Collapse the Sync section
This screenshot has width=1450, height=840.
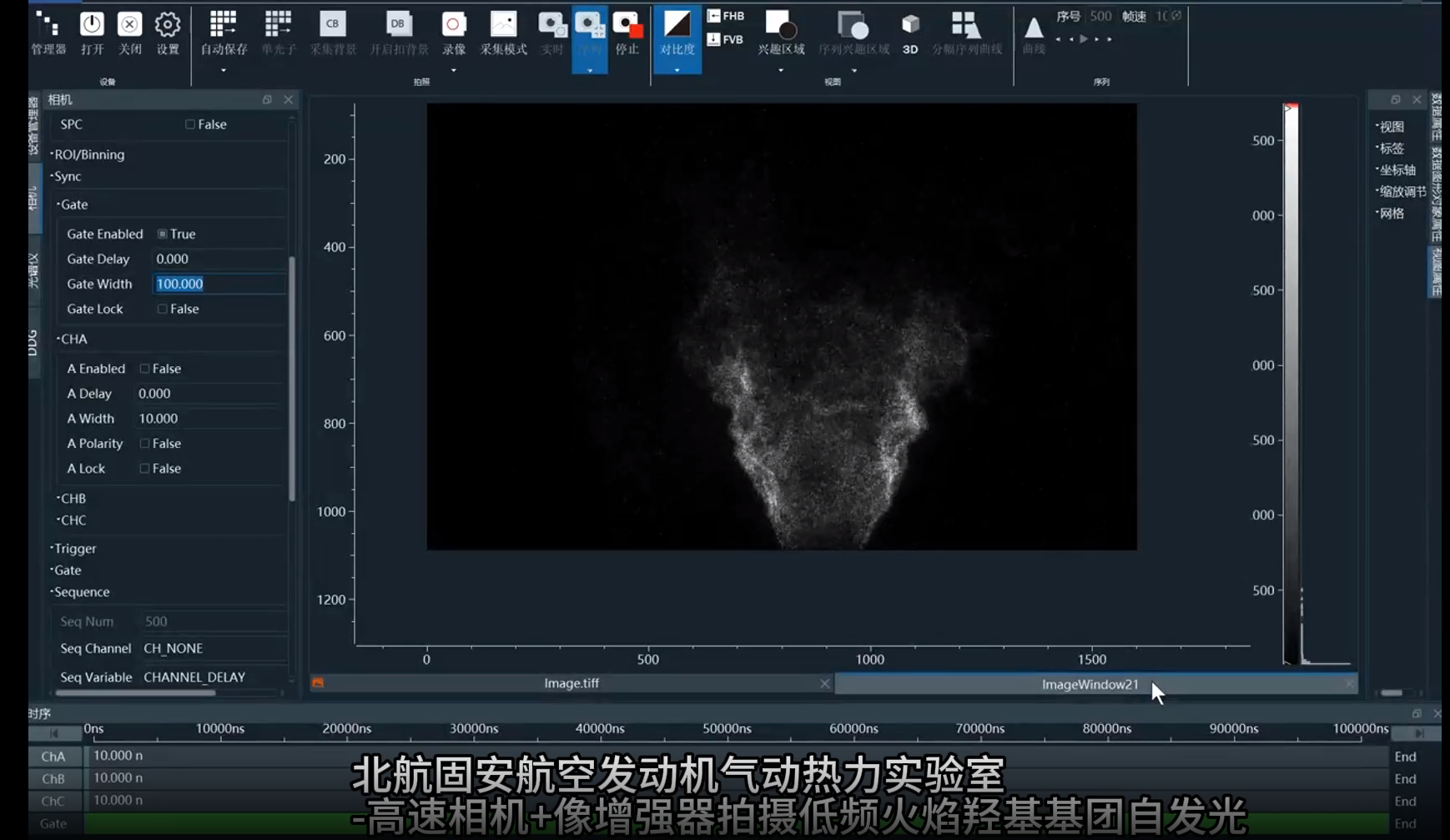click(x=66, y=176)
